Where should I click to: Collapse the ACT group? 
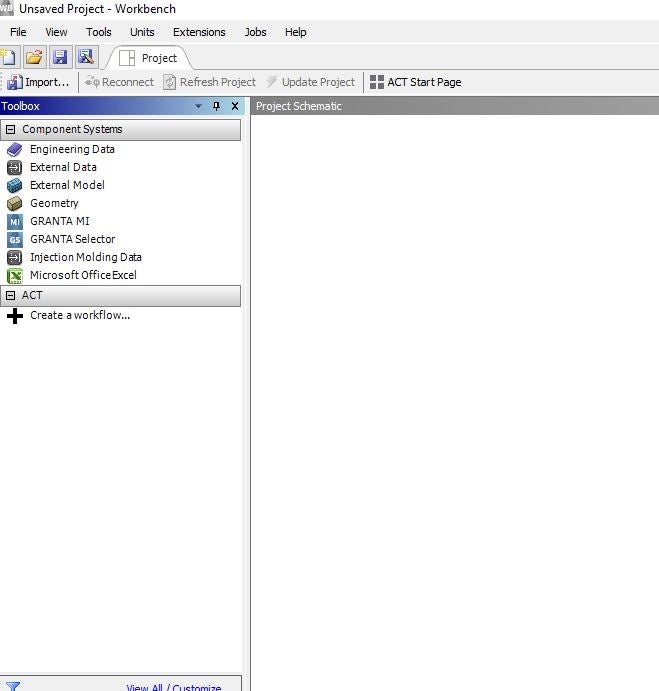(x=11, y=296)
